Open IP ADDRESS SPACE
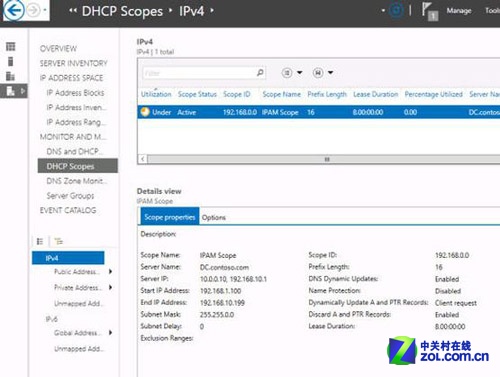Image resolution: width=500 pixels, height=377 pixels. (71, 78)
